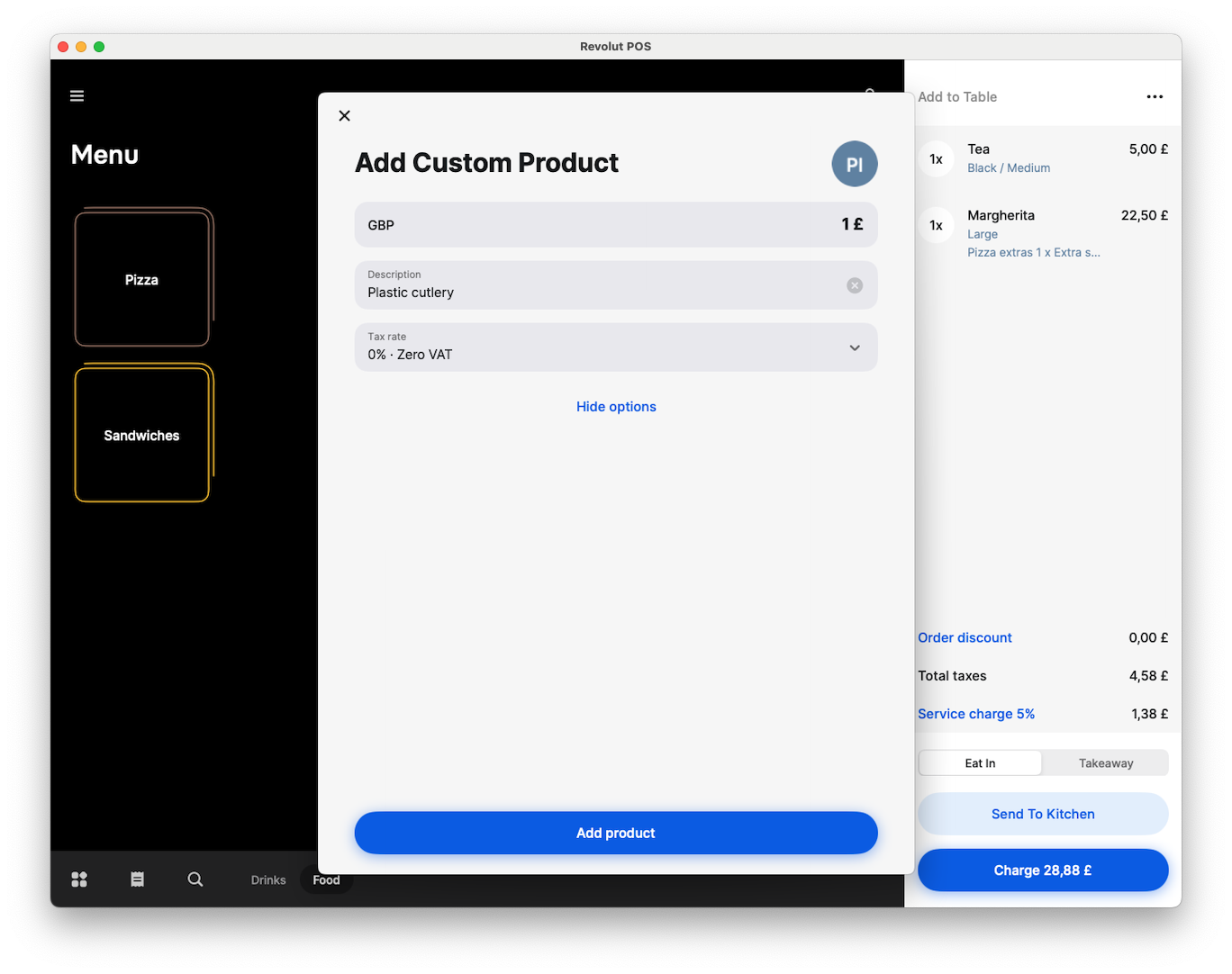
Task: Change quantity of the Margherita item
Action: [x=937, y=226]
